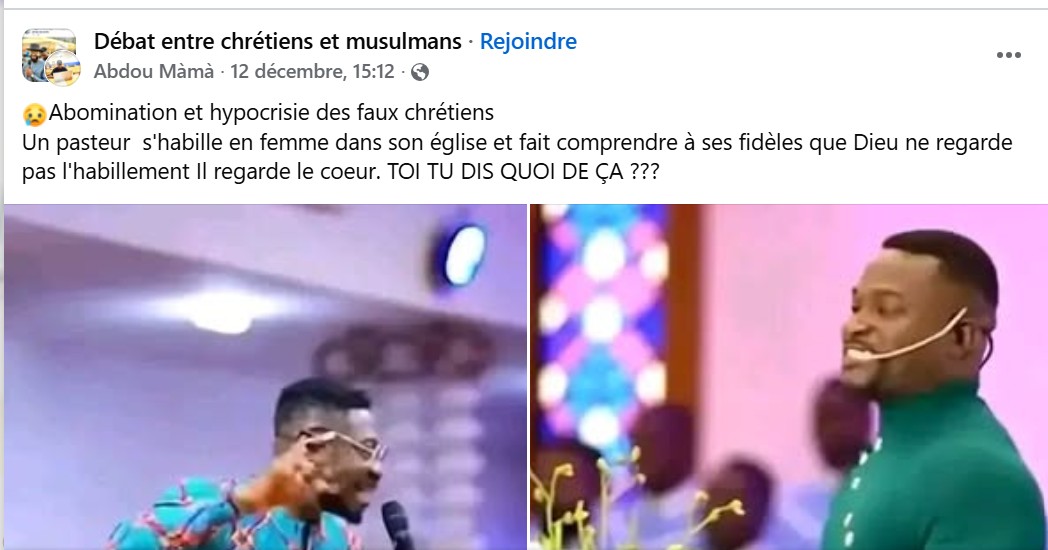Viewport: 1048px width, 550px height.
Task: Open the post timestamp 12 décembre, 15:12
Action: (x=312, y=72)
